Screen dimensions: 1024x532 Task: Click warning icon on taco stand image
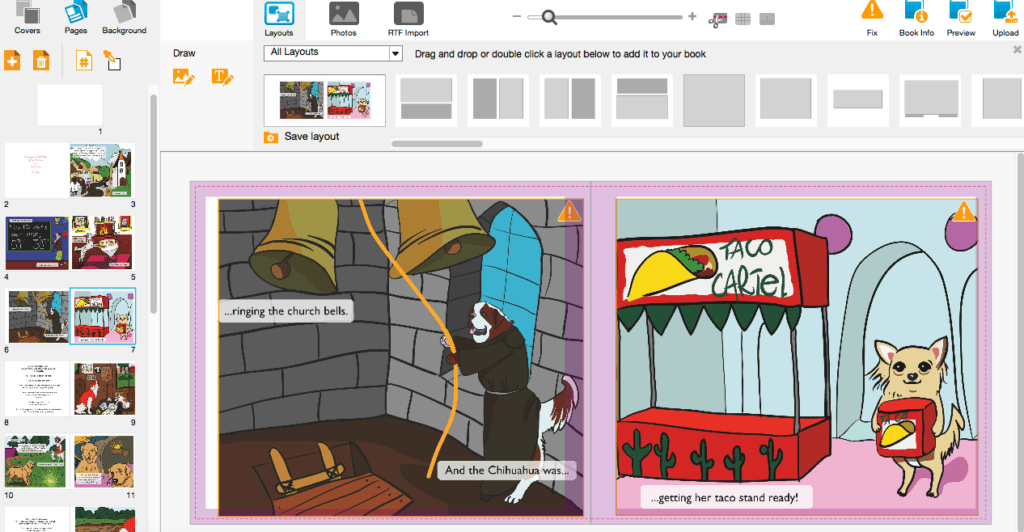pos(963,212)
